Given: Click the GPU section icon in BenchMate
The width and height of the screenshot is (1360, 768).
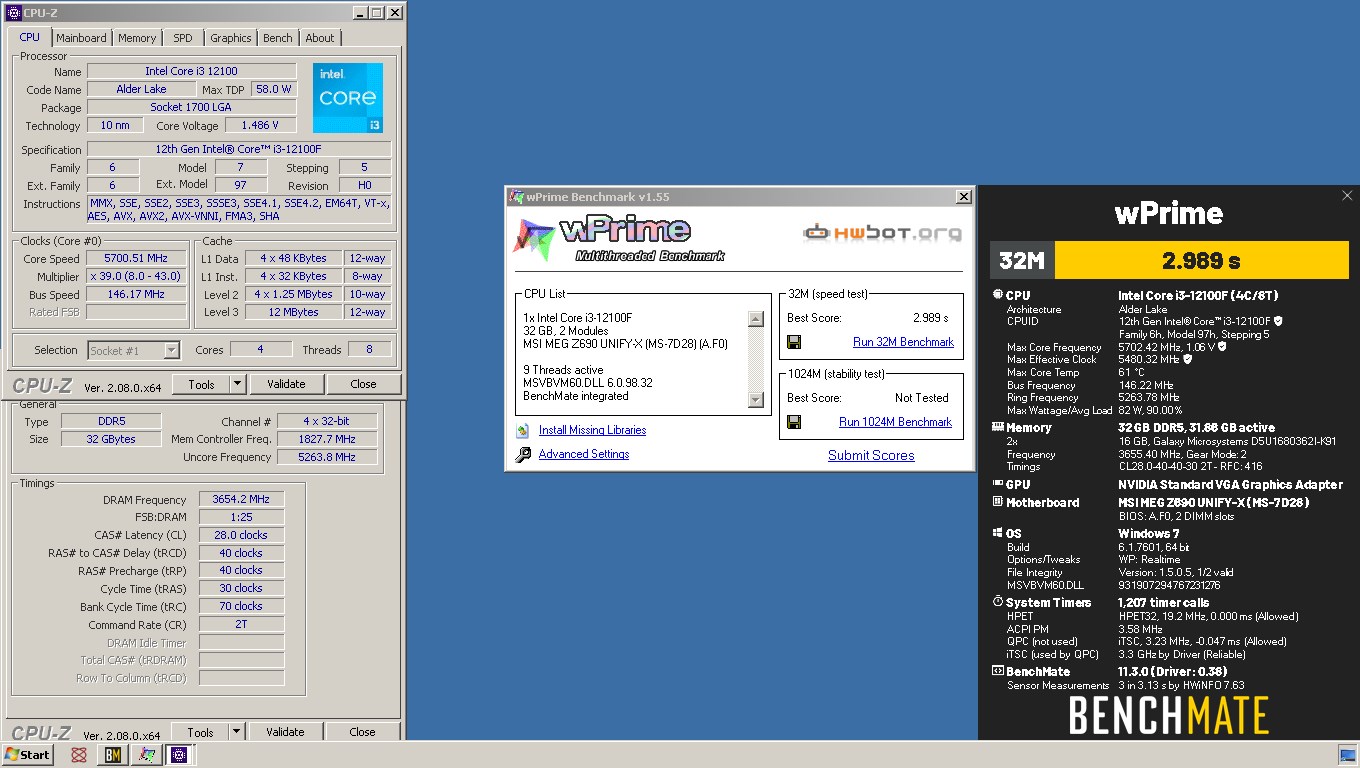Looking at the screenshot, I should click(x=997, y=484).
